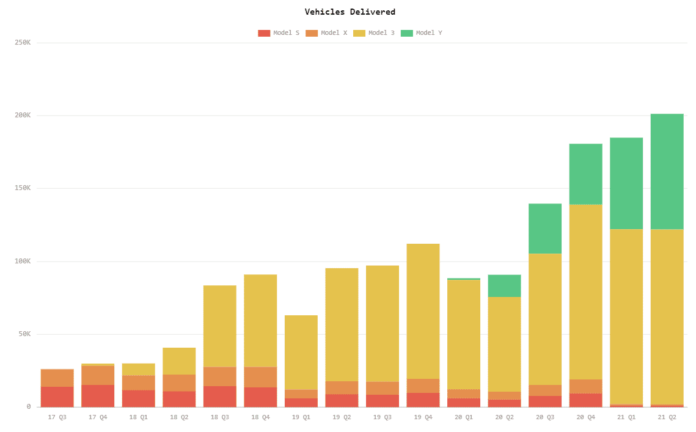Select the red Model S segment for 17 Q3
The image size is (696, 432).
[57, 397]
